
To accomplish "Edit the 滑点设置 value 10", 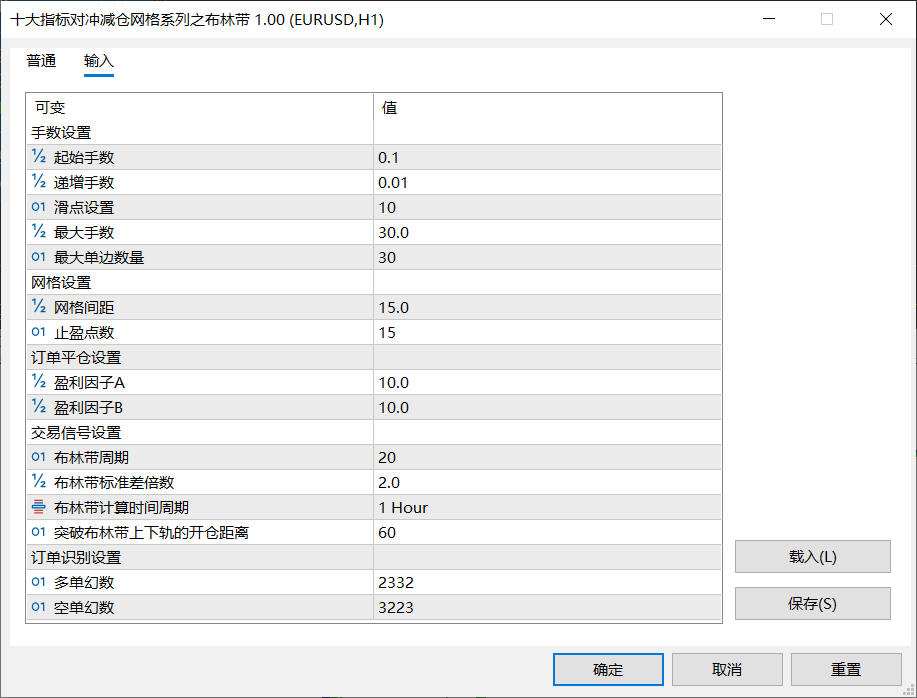I will [547, 208].
